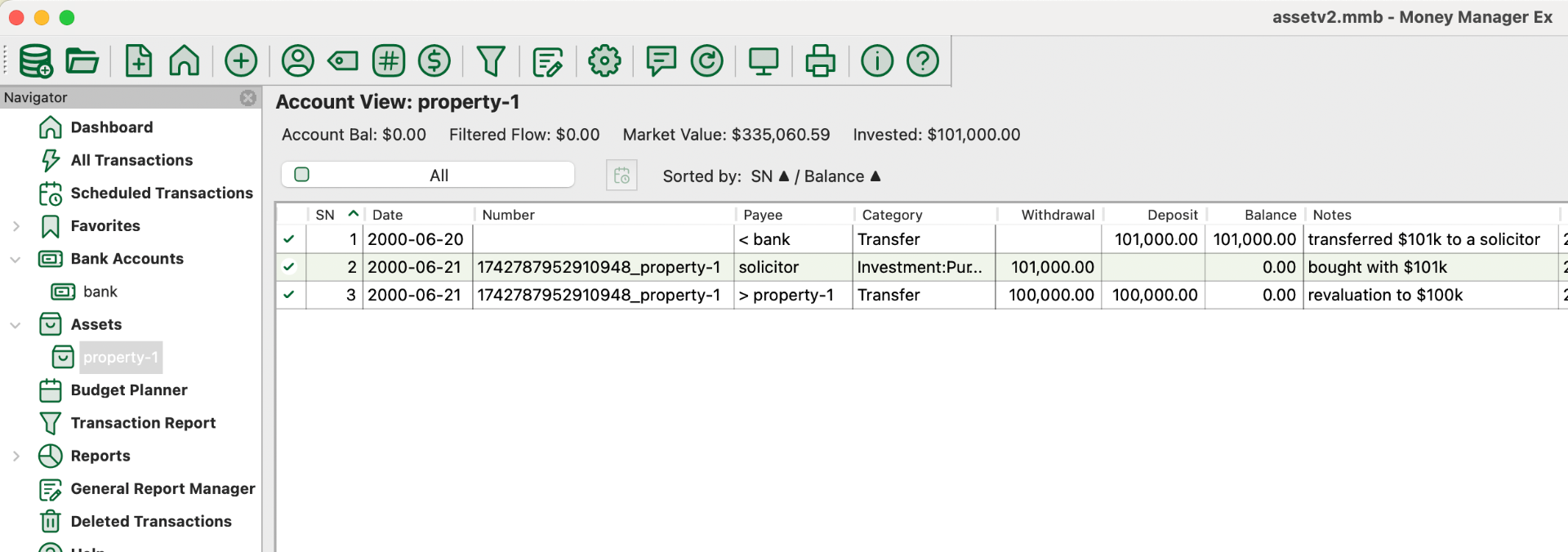
Task: Click the Print toolbar icon
Action: pyautogui.click(x=820, y=60)
